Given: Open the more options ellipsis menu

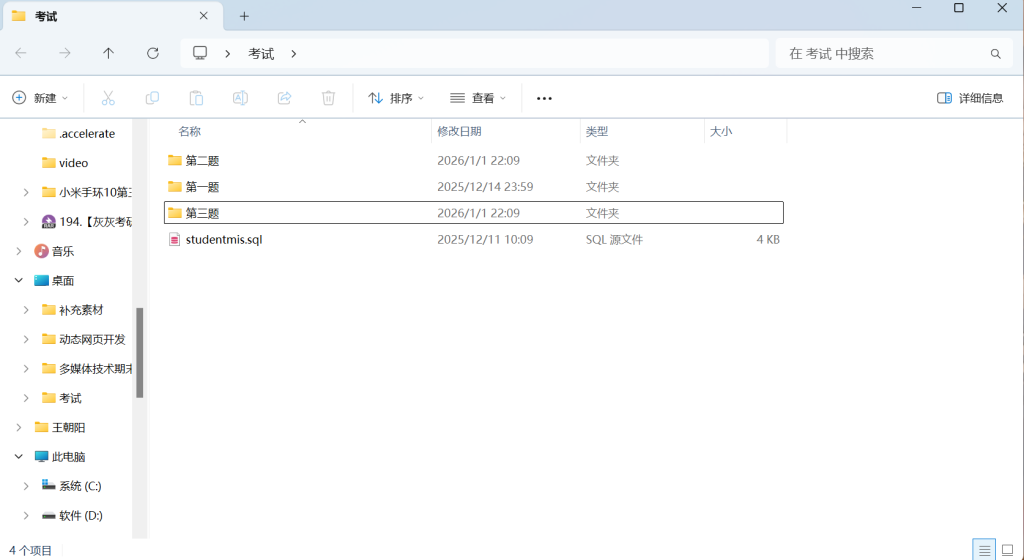Looking at the screenshot, I should click(x=544, y=98).
